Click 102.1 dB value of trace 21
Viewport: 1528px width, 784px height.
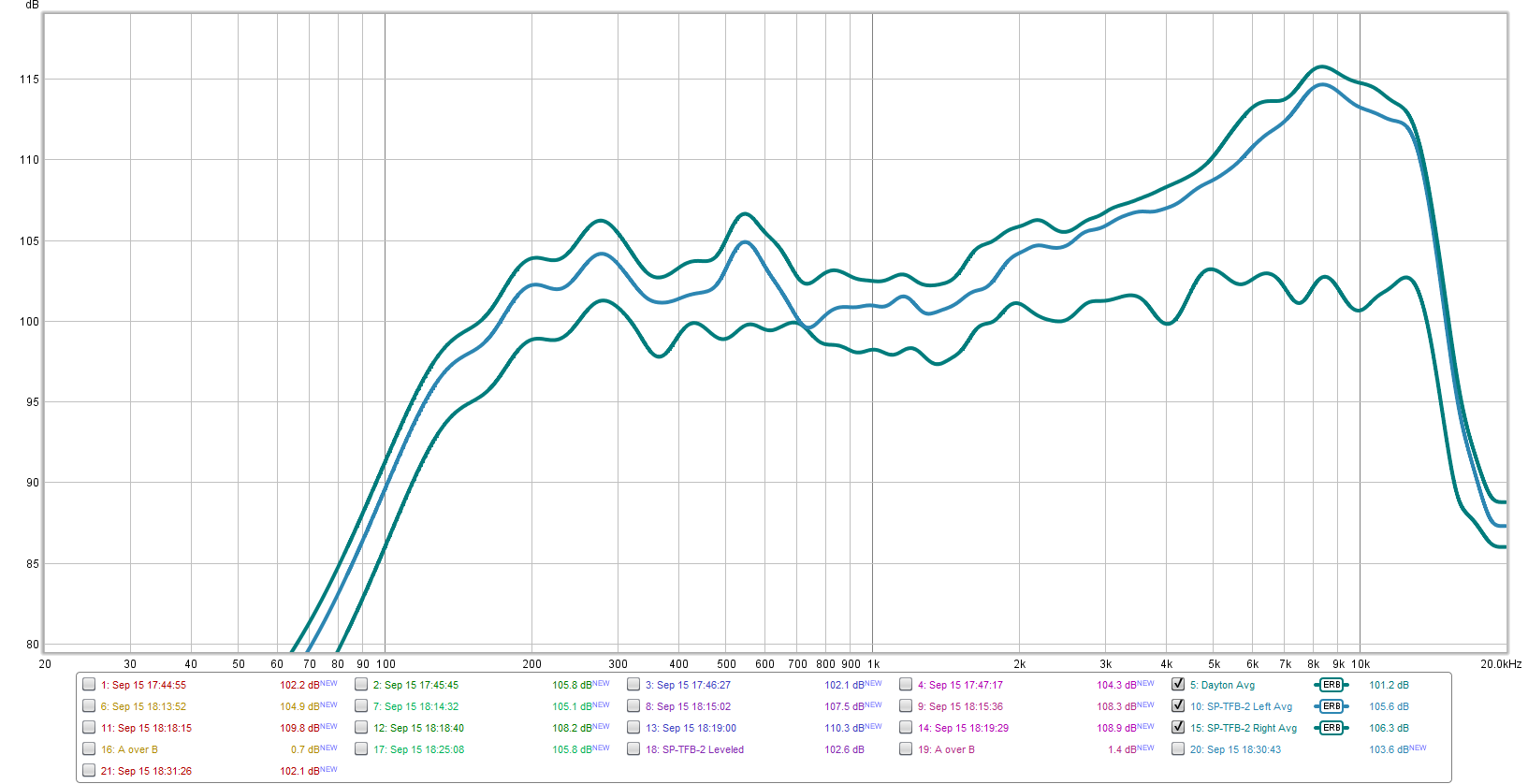pos(299,772)
